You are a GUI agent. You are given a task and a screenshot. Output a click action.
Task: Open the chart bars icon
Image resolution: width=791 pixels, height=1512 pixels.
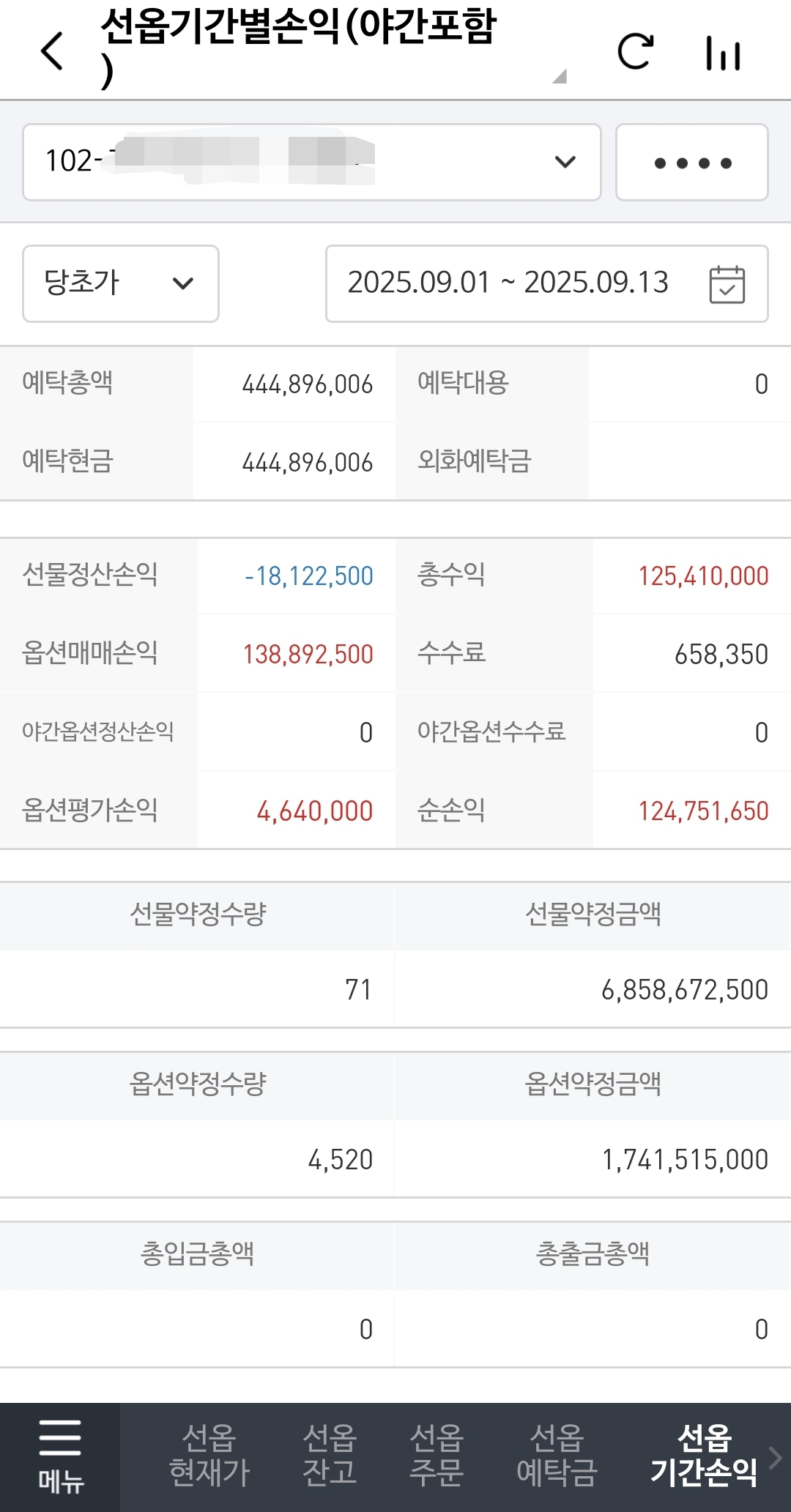click(723, 53)
